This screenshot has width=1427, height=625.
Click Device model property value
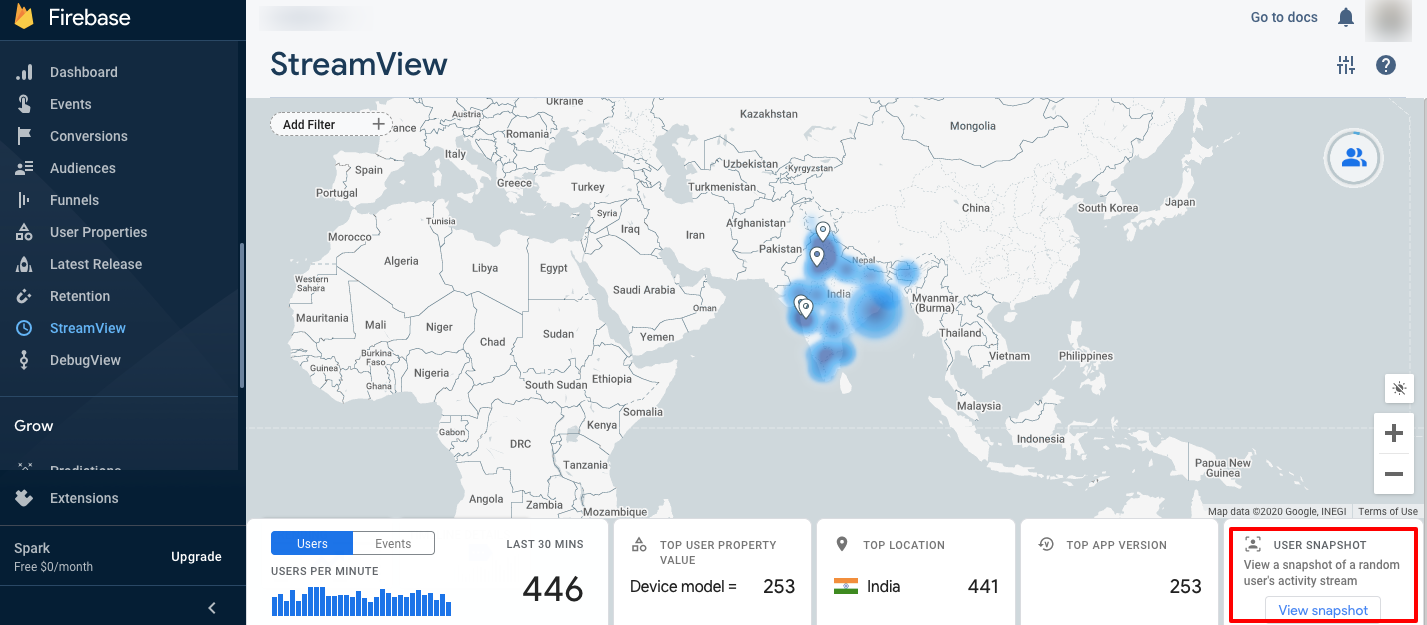click(x=683, y=586)
